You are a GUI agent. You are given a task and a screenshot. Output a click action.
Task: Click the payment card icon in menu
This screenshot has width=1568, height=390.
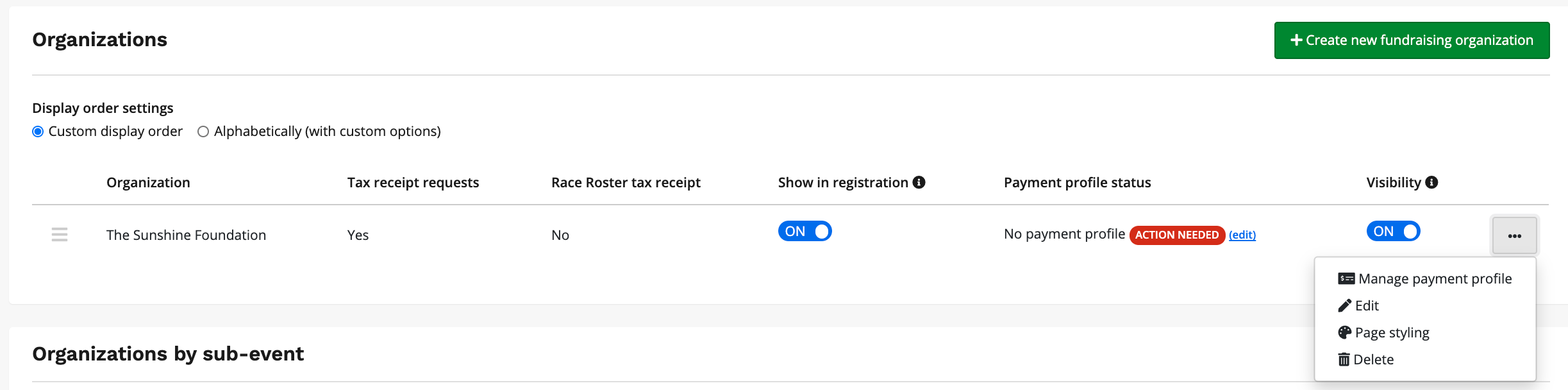click(1346, 278)
